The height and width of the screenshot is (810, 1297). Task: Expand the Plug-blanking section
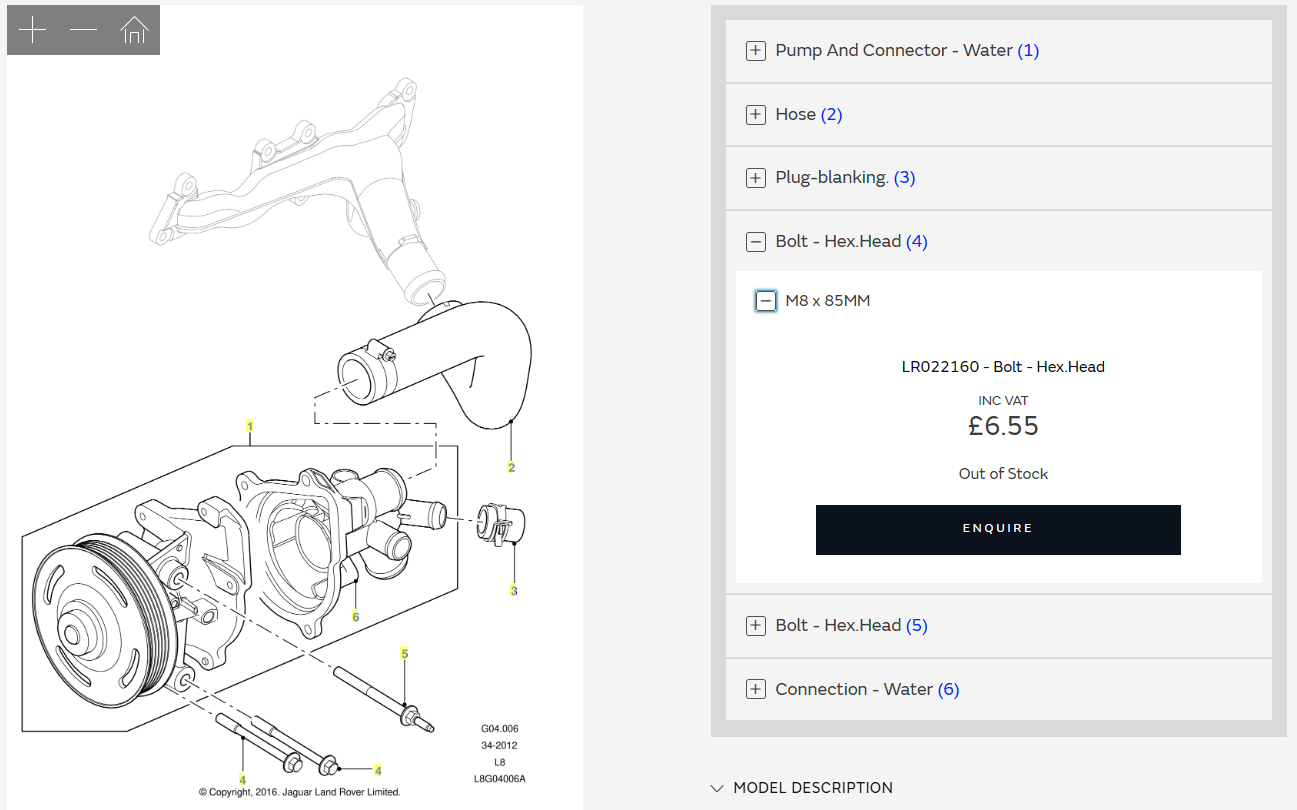756,178
